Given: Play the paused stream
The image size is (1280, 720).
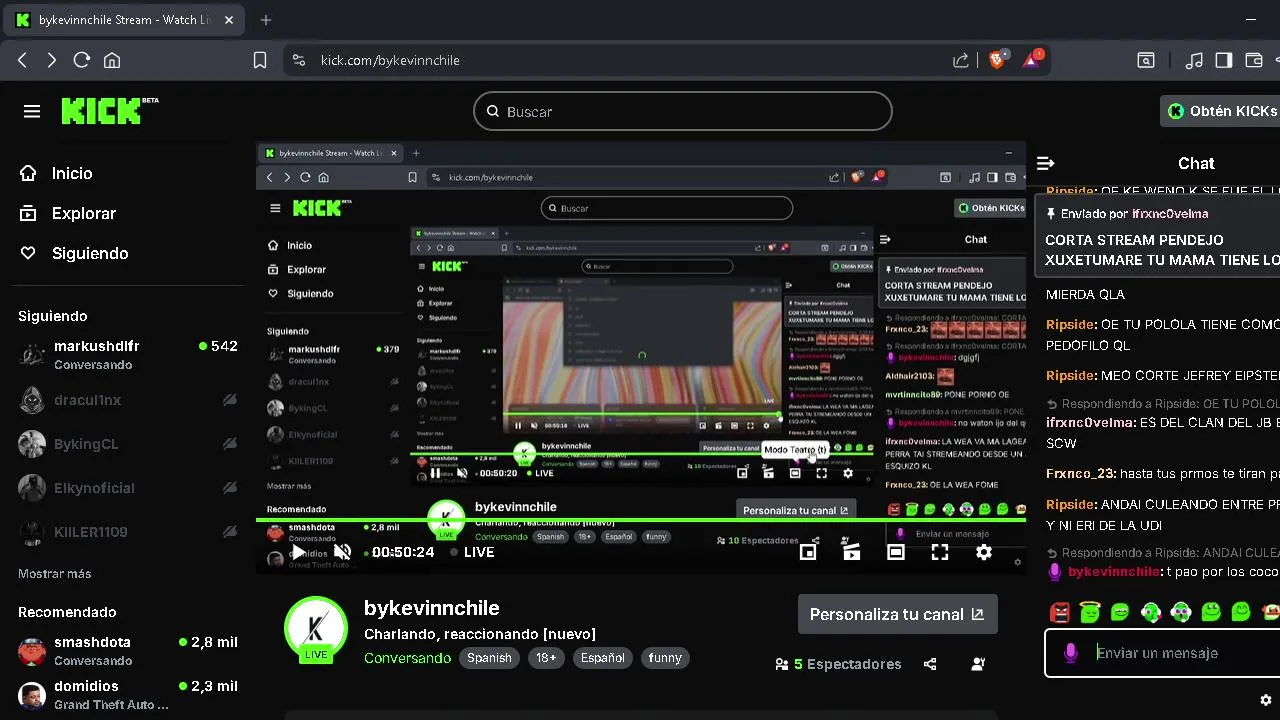Looking at the screenshot, I should click(298, 552).
